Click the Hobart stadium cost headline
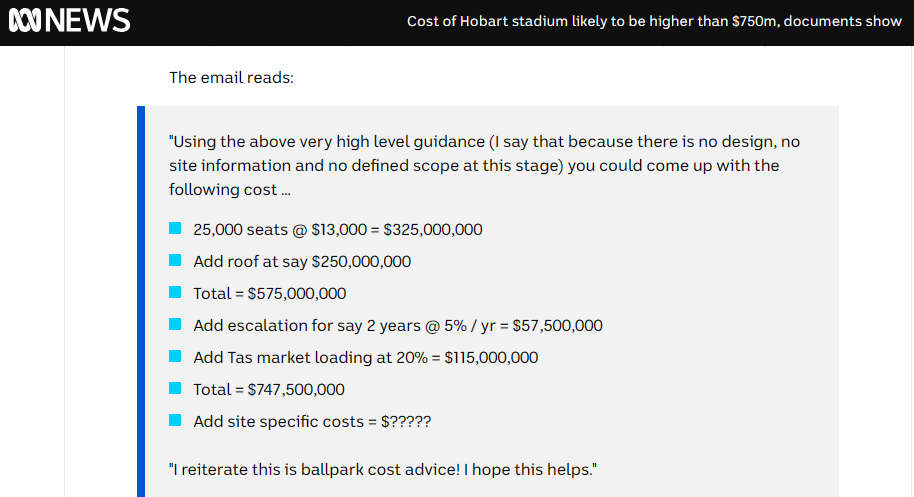Viewport: 914px width, 497px height. (654, 22)
